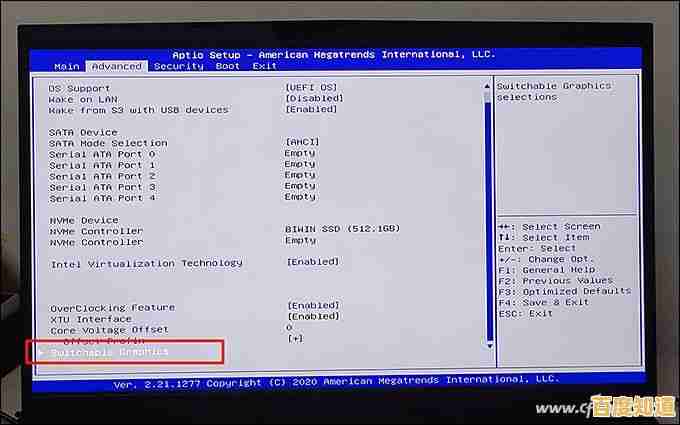680x425 pixels.
Task: Click the highlighted Advanced tab
Action: coord(117,66)
